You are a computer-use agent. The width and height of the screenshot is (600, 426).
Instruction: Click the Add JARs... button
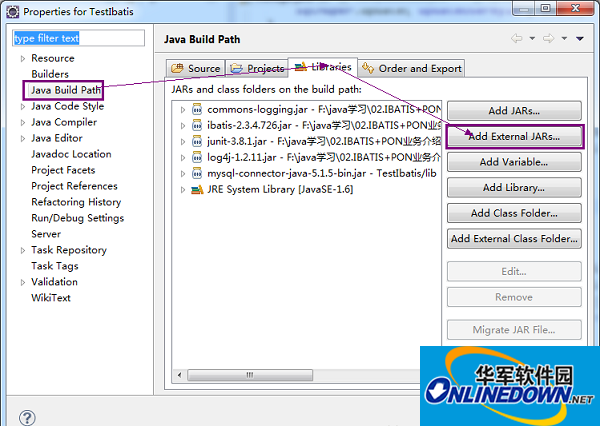click(514, 111)
